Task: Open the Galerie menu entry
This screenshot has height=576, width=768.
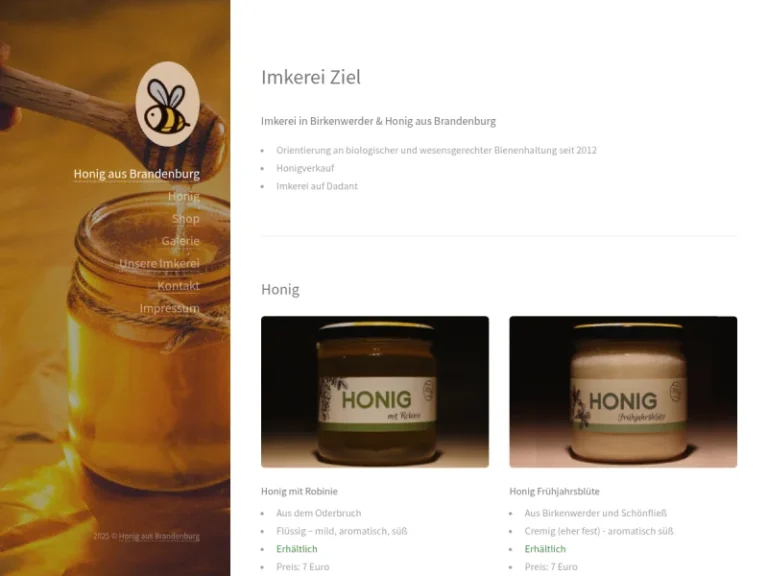Action: pyautogui.click(x=181, y=241)
